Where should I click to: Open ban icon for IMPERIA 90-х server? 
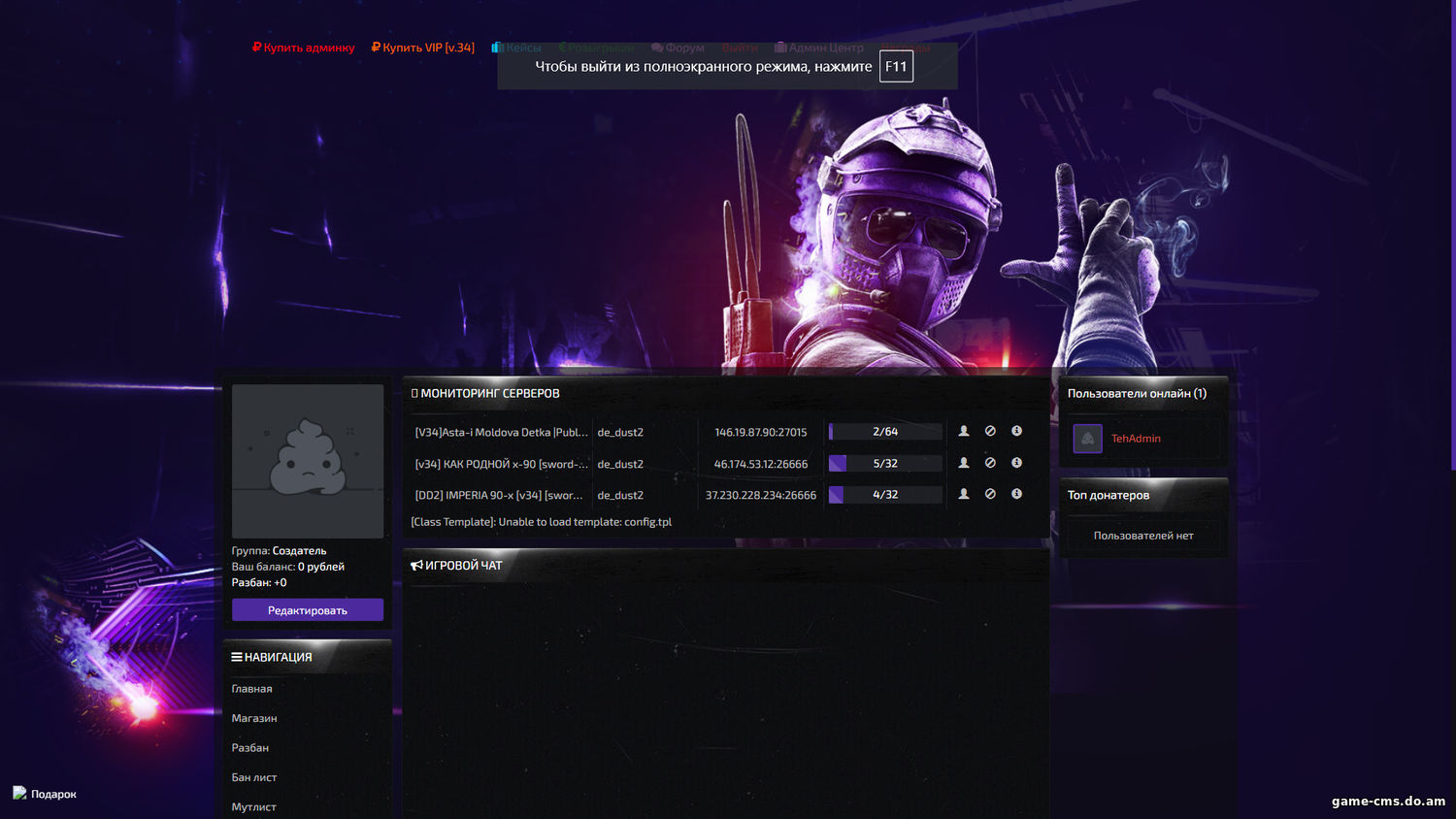point(990,494)
